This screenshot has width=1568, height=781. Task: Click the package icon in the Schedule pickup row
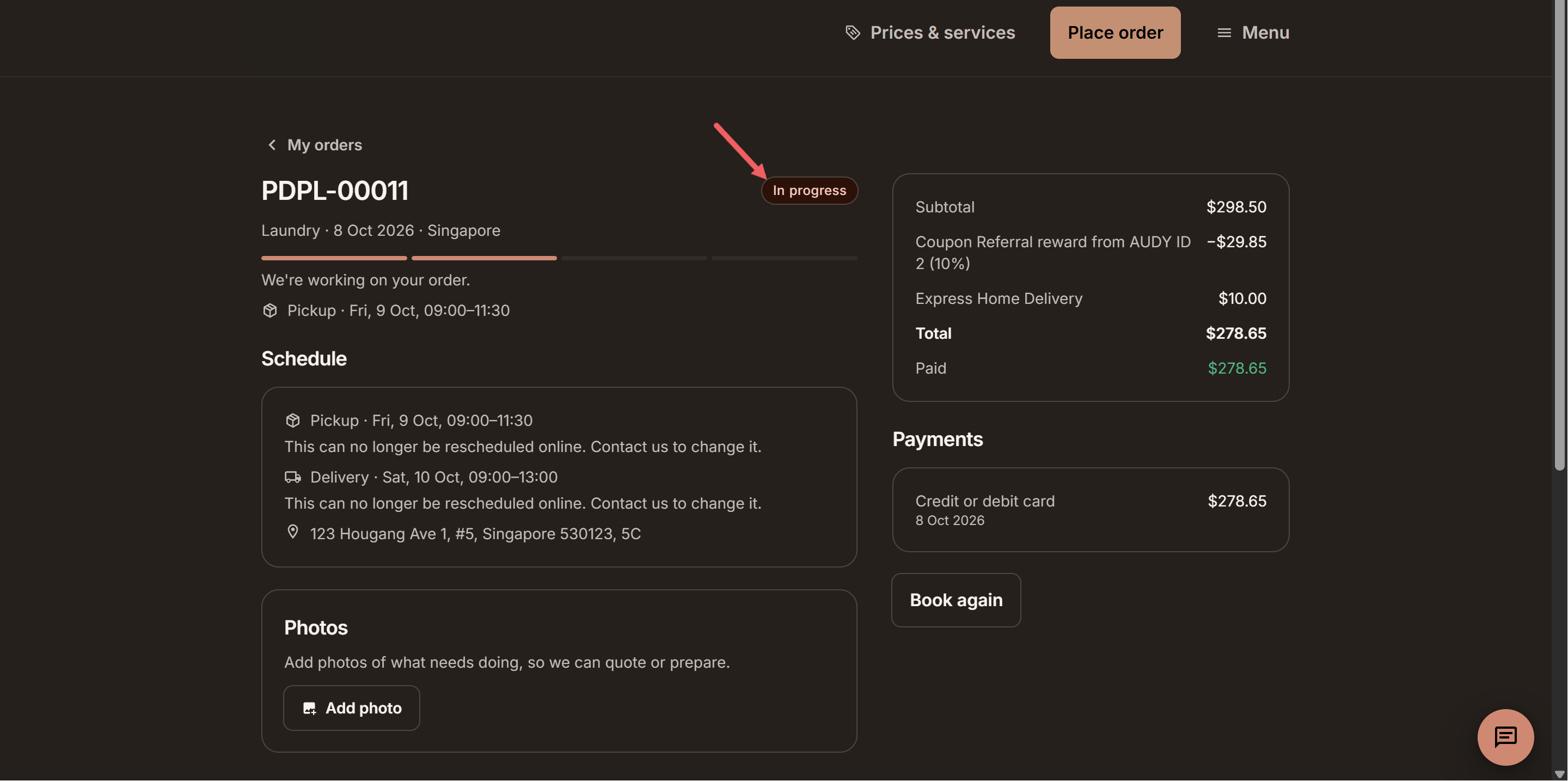pos(293,420)
